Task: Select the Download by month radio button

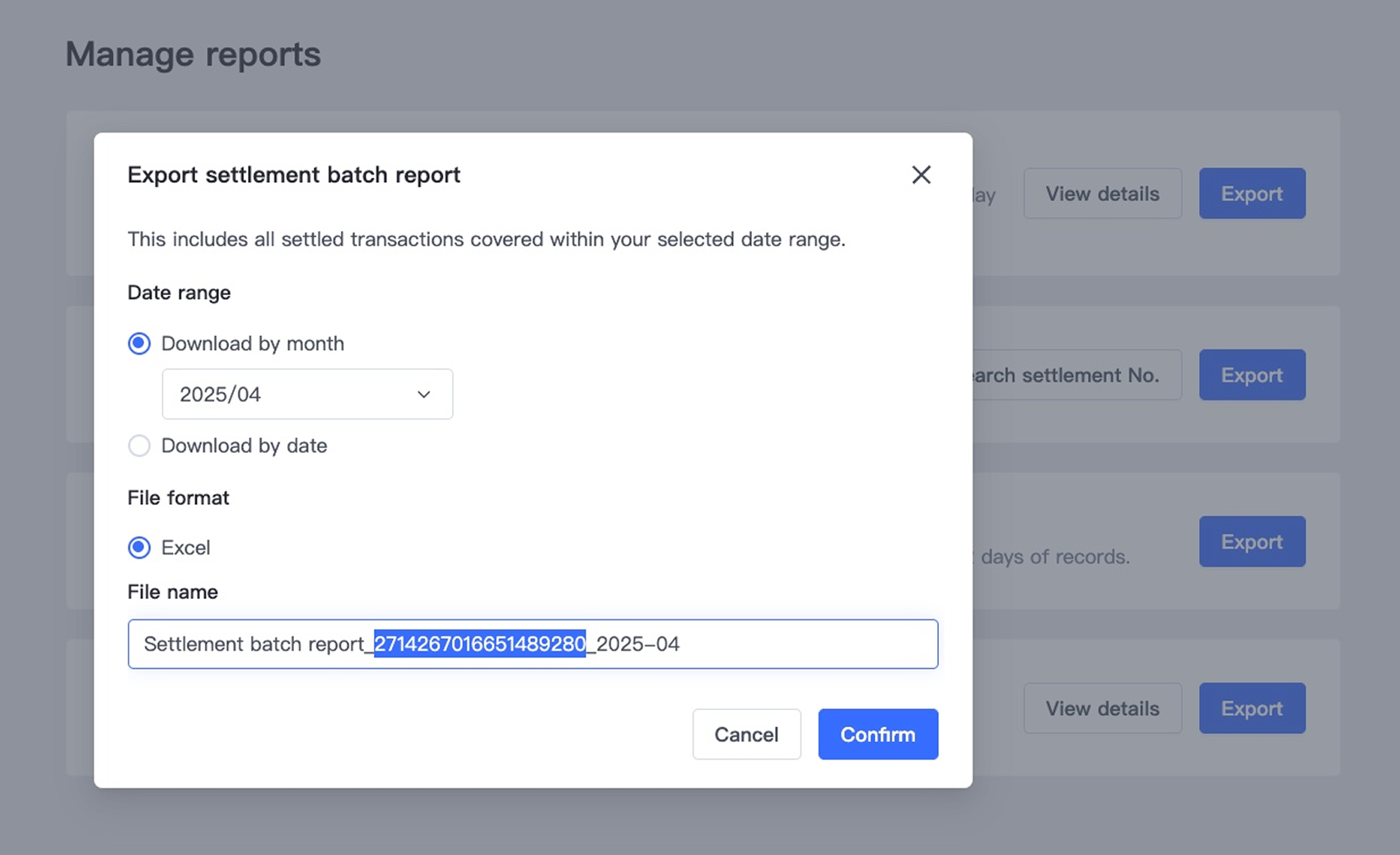Action: click(139, 343)
